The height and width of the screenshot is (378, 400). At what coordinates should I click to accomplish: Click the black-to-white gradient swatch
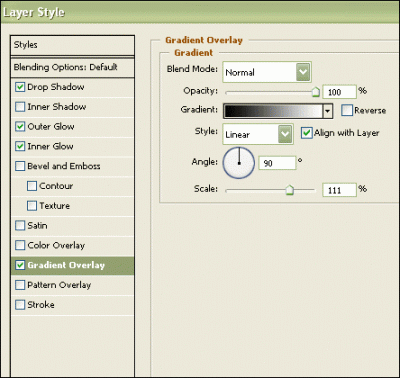[273, 111]
